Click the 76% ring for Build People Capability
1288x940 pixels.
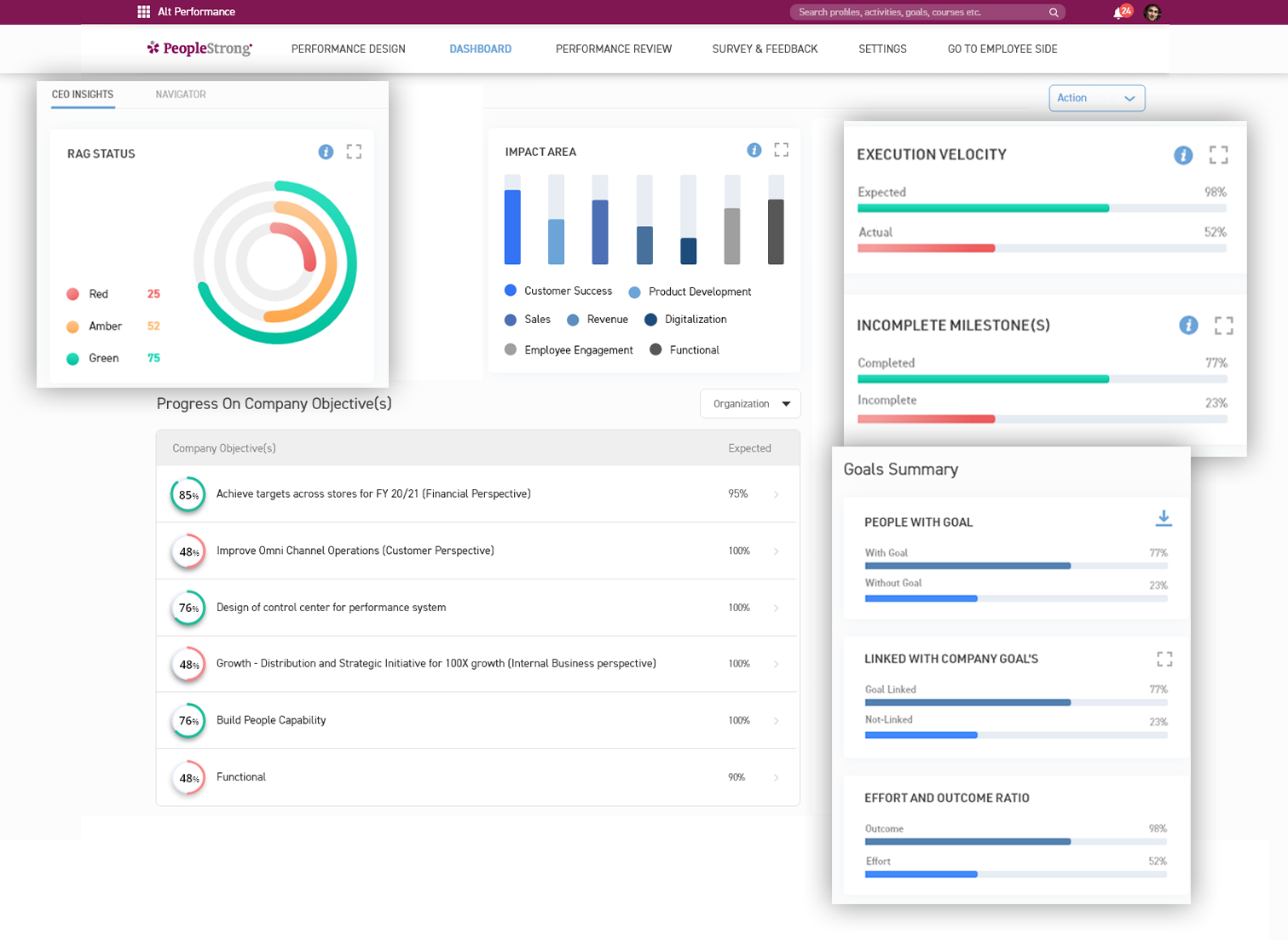(x=188, y=721)
